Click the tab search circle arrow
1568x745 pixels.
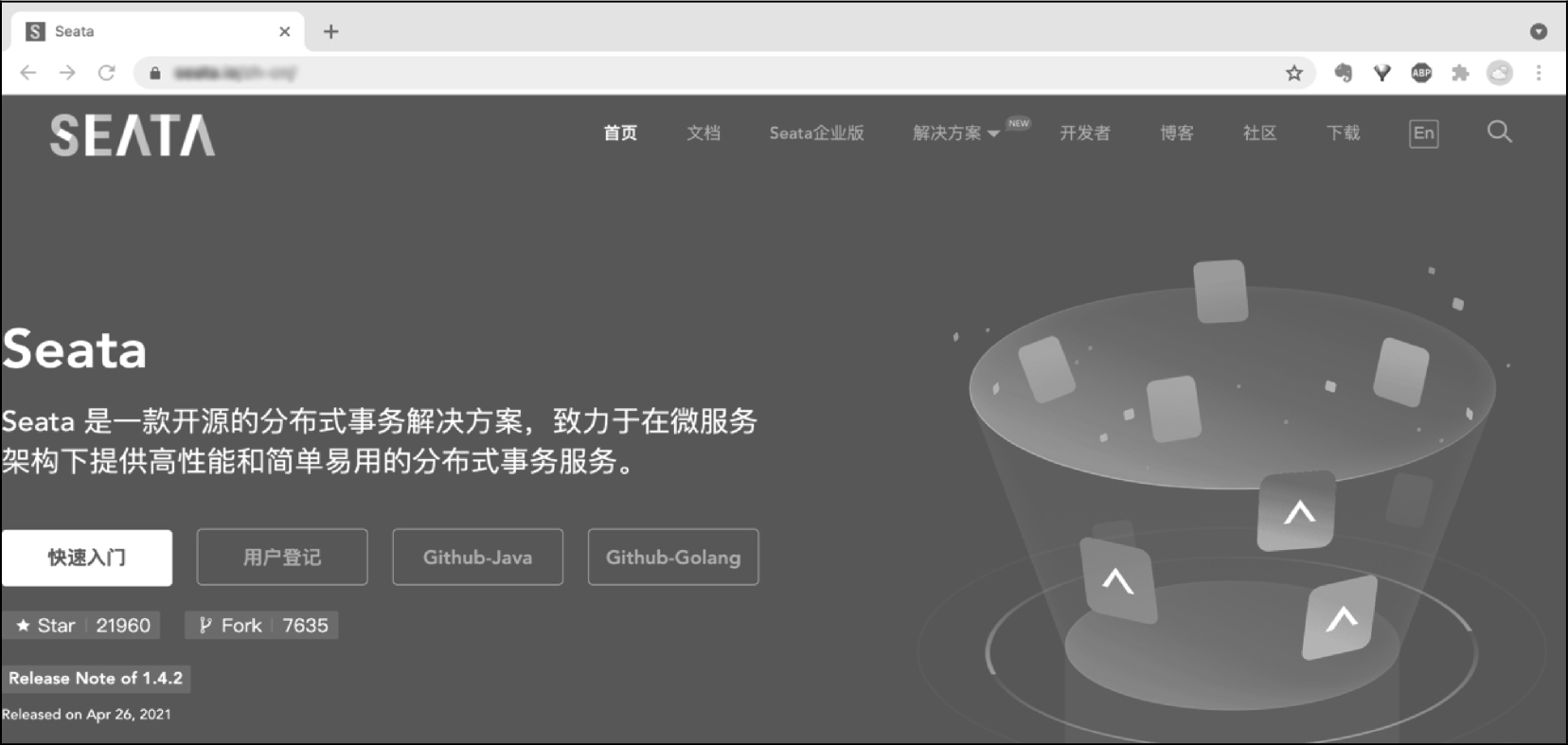point(1539,31)
